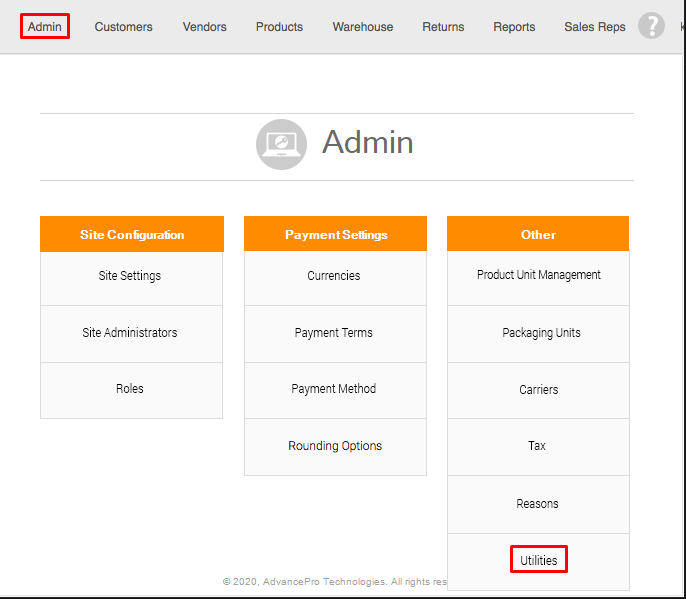
Task: Select Payment Method option
Action: coord(334,389)
